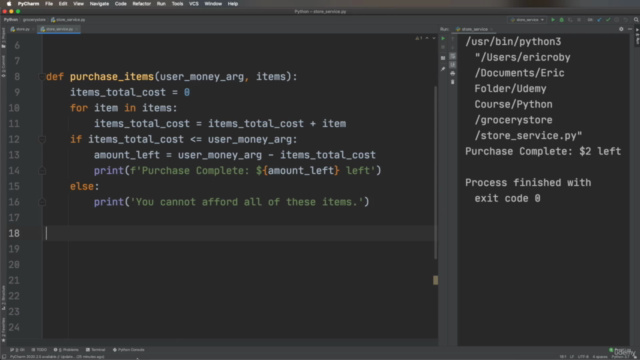
Task: Open the Edit menu
Action: coord(63,4)
